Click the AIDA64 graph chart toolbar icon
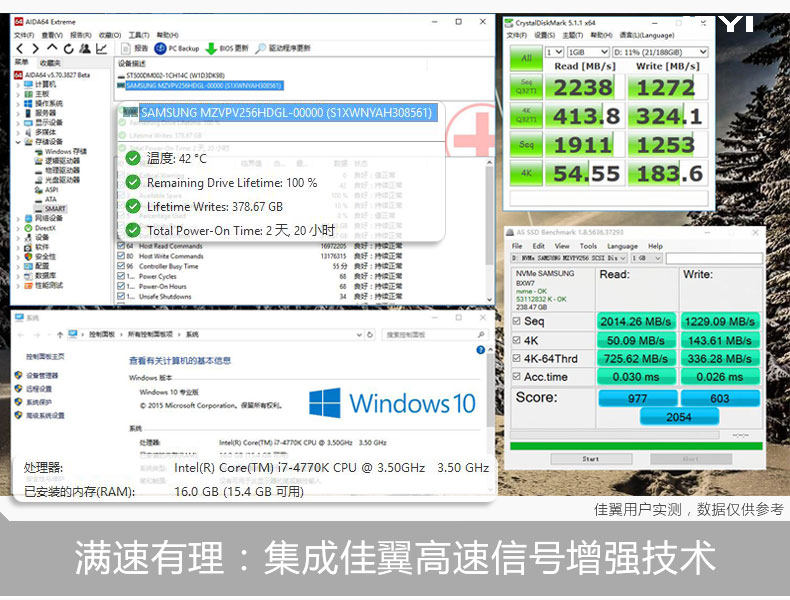The image size is (790, 600). (x=101, y=48)
